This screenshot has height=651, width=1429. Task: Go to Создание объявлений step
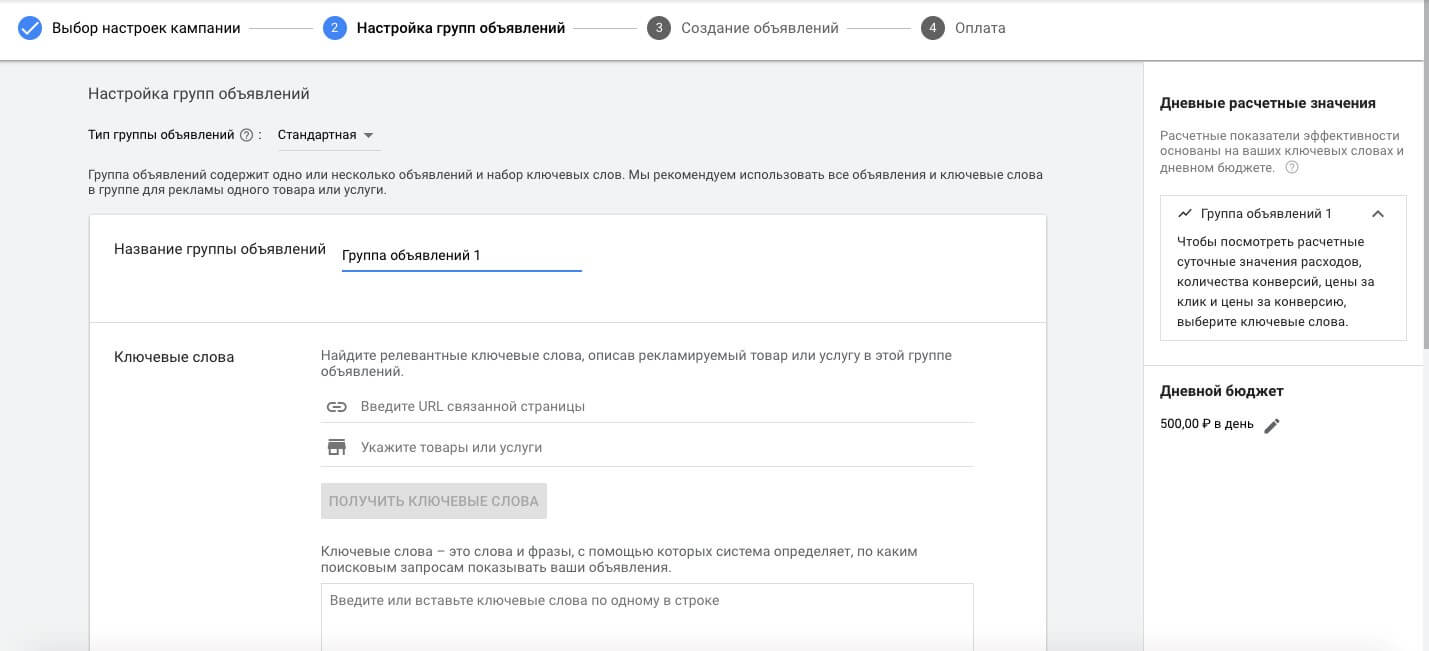[x=760, y=28]
